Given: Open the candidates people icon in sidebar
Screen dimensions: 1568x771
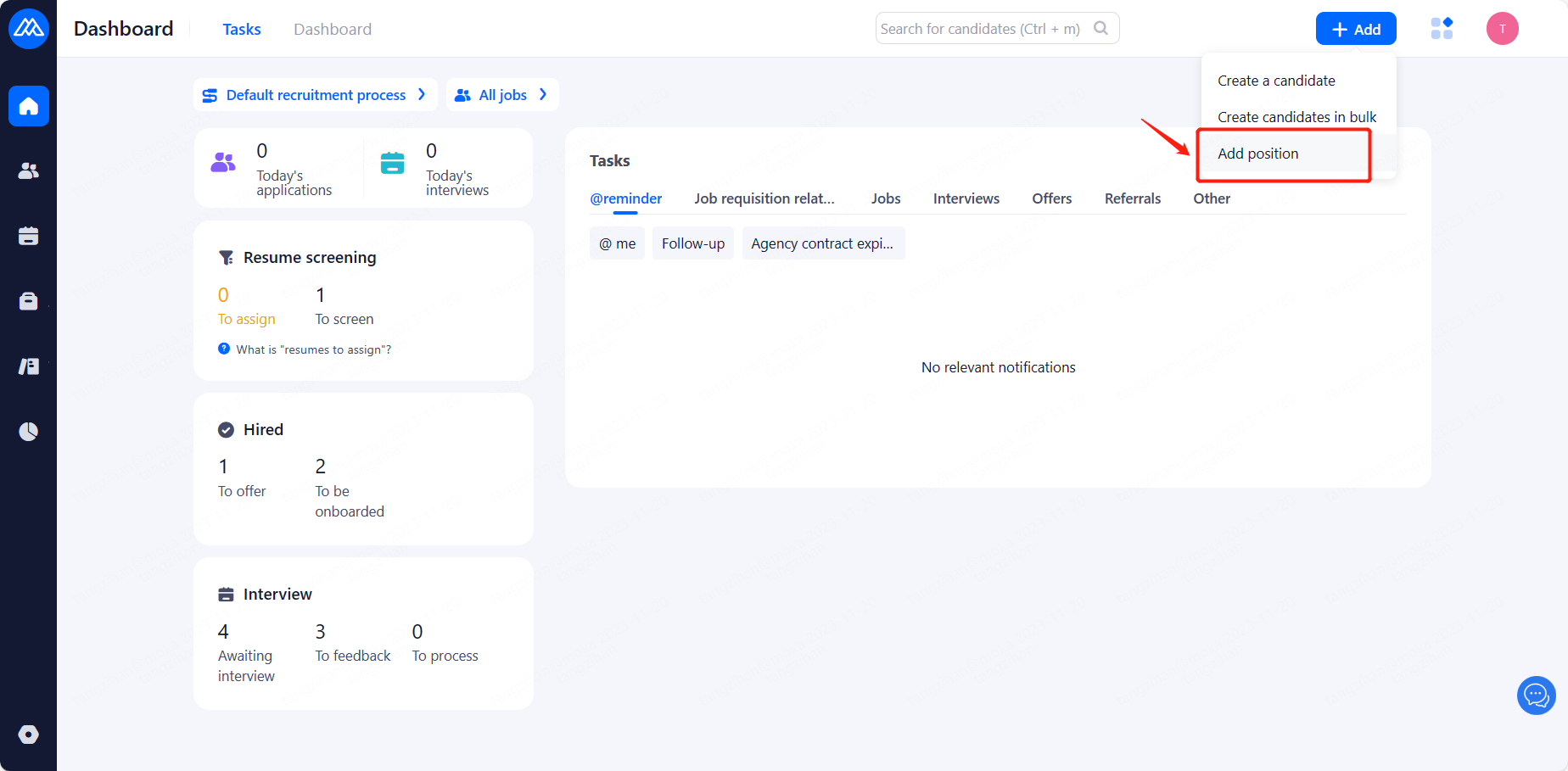Looking at the screenshot, I should (29, 170).
